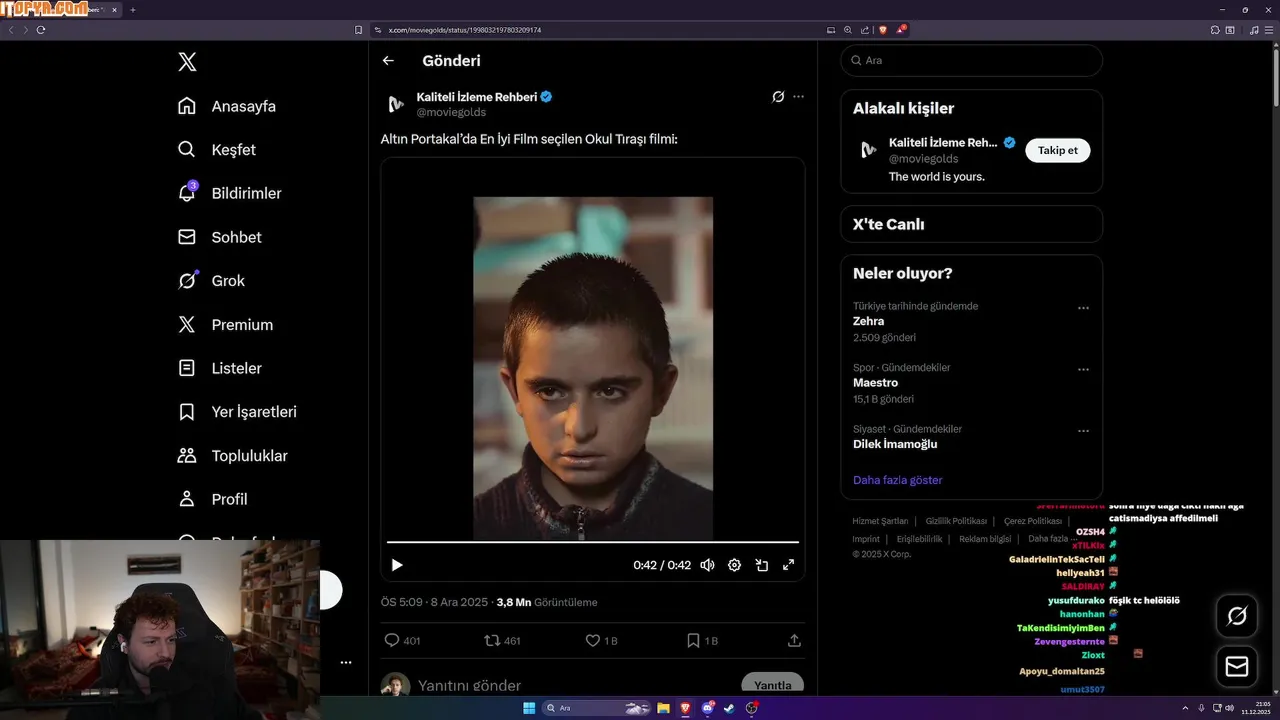1280x720 pixels.
Task: Click the video thumbnail of the boy
Action: [x=593, y=368]
